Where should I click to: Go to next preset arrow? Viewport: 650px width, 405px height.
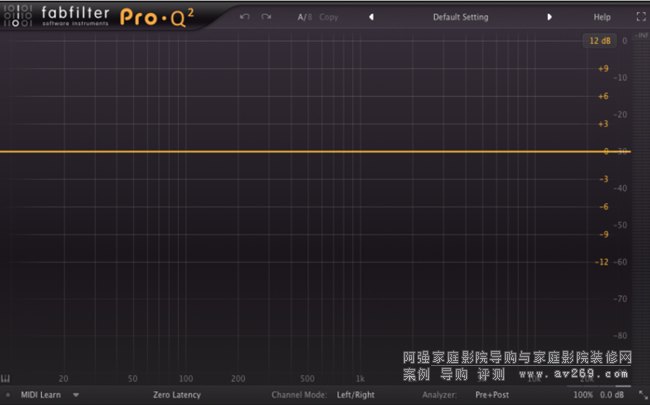click(549, 17)
